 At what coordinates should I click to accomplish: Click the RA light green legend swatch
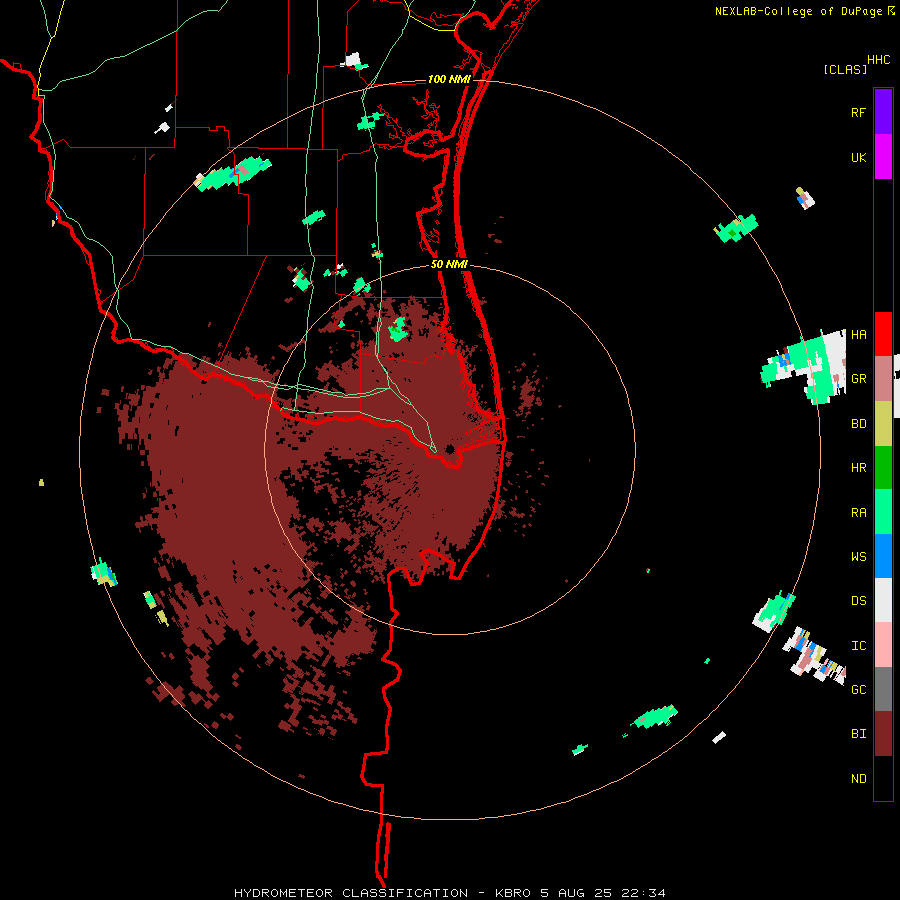click(883, 512)
